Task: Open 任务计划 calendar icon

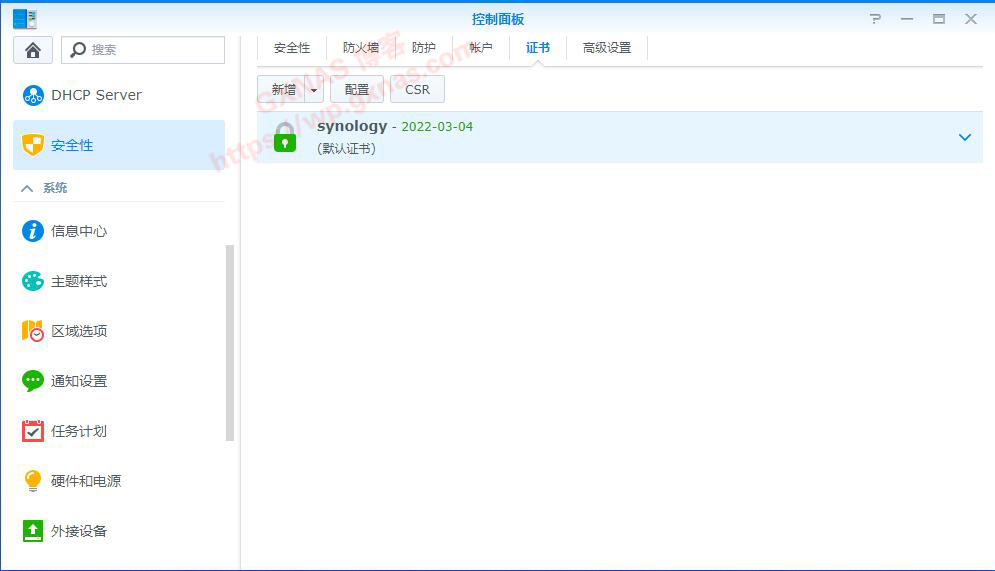Action: (33, 431)
